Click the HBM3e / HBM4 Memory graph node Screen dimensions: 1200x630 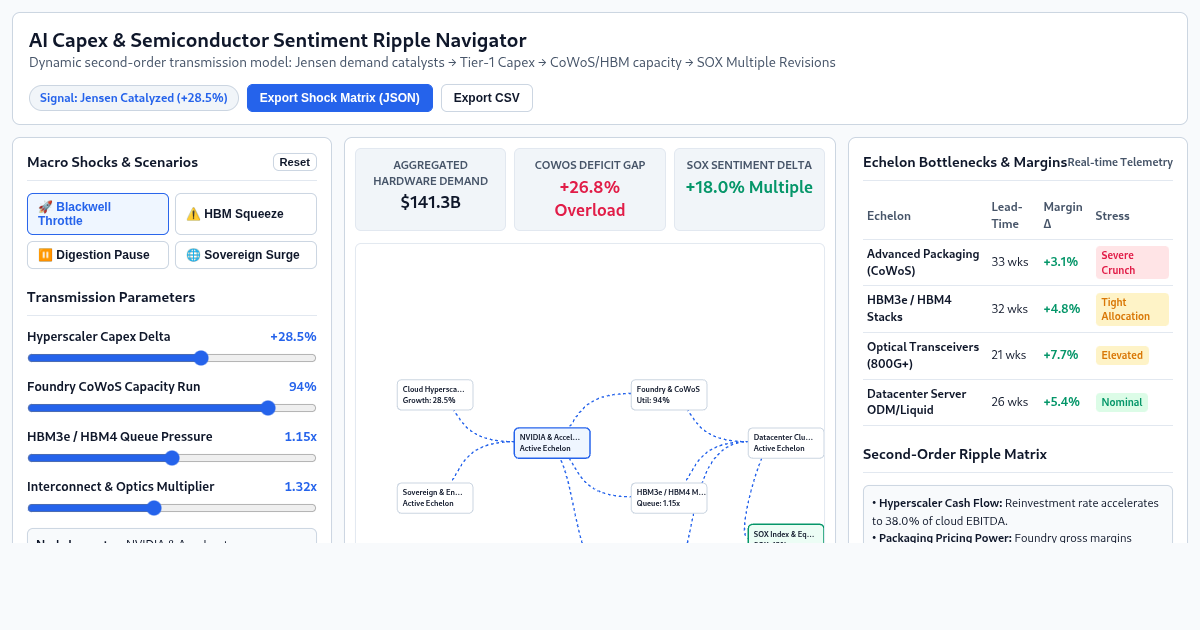tap(669, 498)
